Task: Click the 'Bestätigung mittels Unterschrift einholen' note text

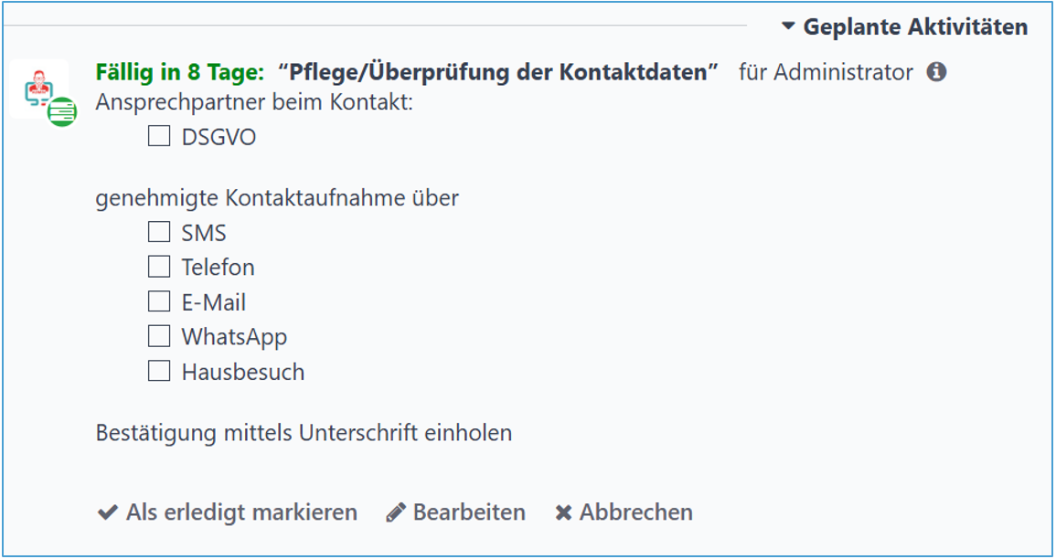Action: point(304,433)
